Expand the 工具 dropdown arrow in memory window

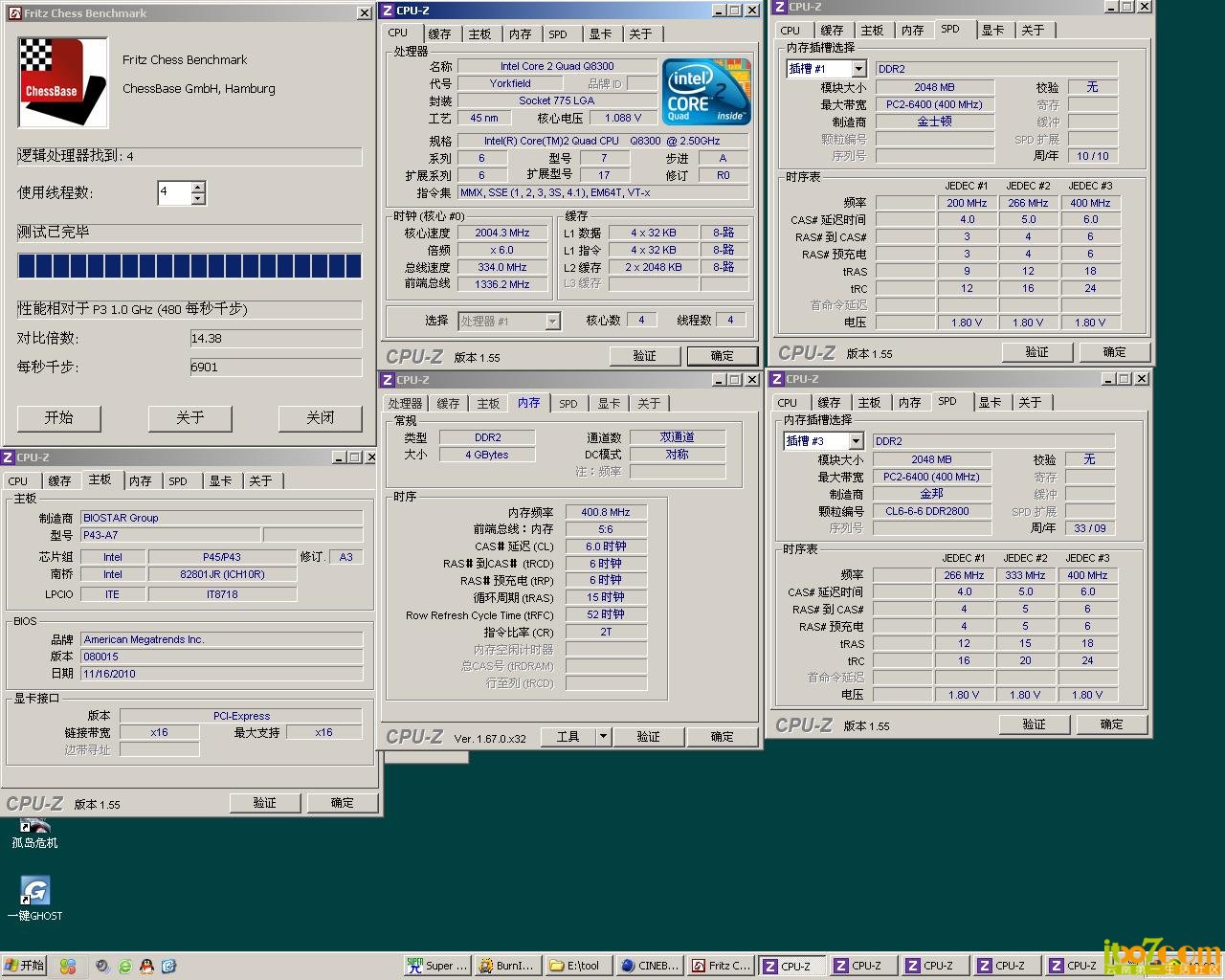point(603,737)
